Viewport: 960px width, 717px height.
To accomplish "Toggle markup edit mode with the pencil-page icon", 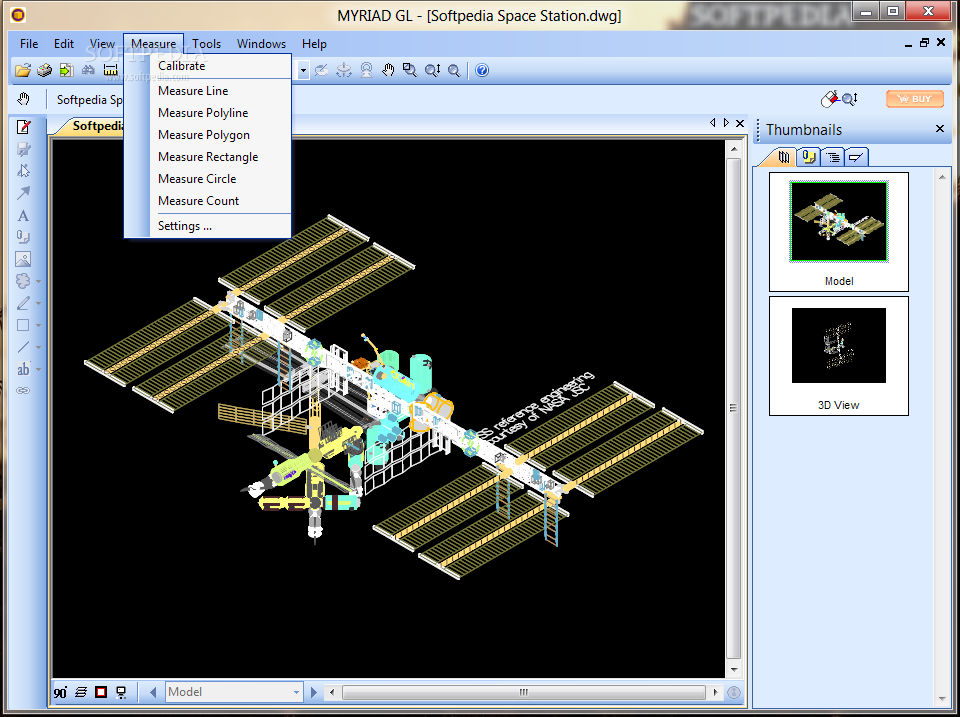I will pos(23,127).
